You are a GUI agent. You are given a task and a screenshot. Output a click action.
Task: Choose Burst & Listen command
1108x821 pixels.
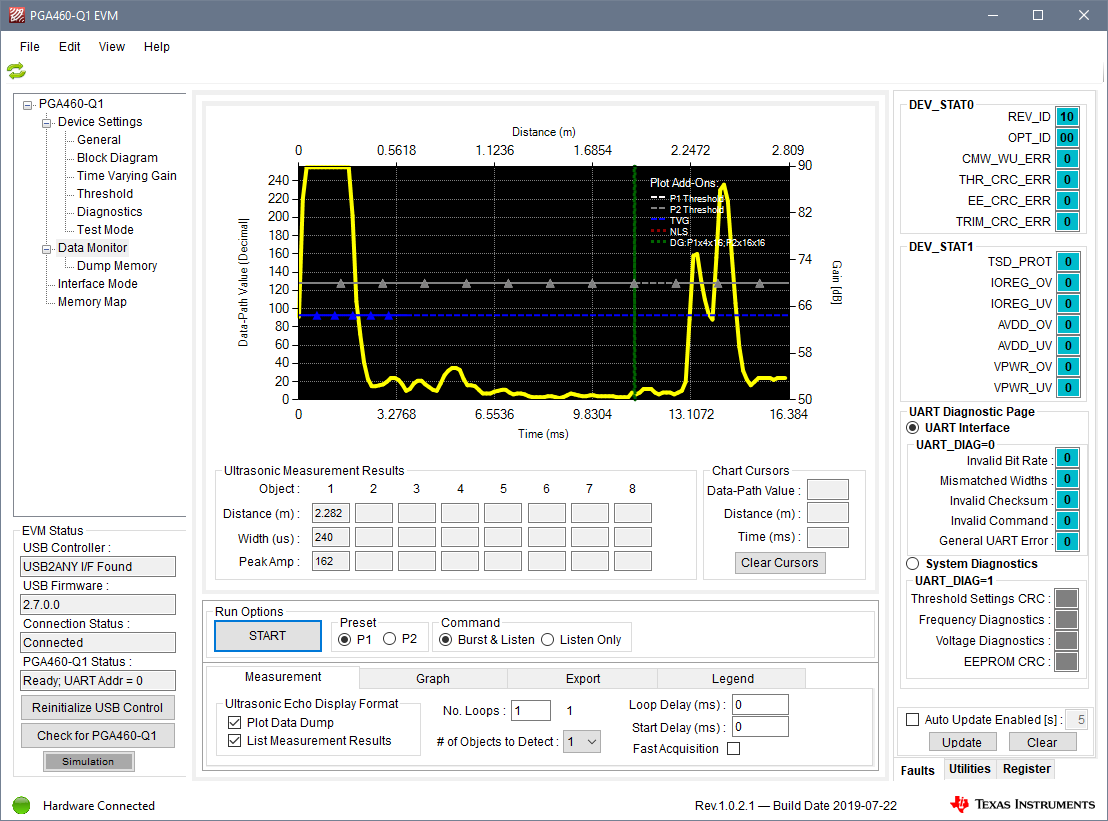(x=446, y=639)
